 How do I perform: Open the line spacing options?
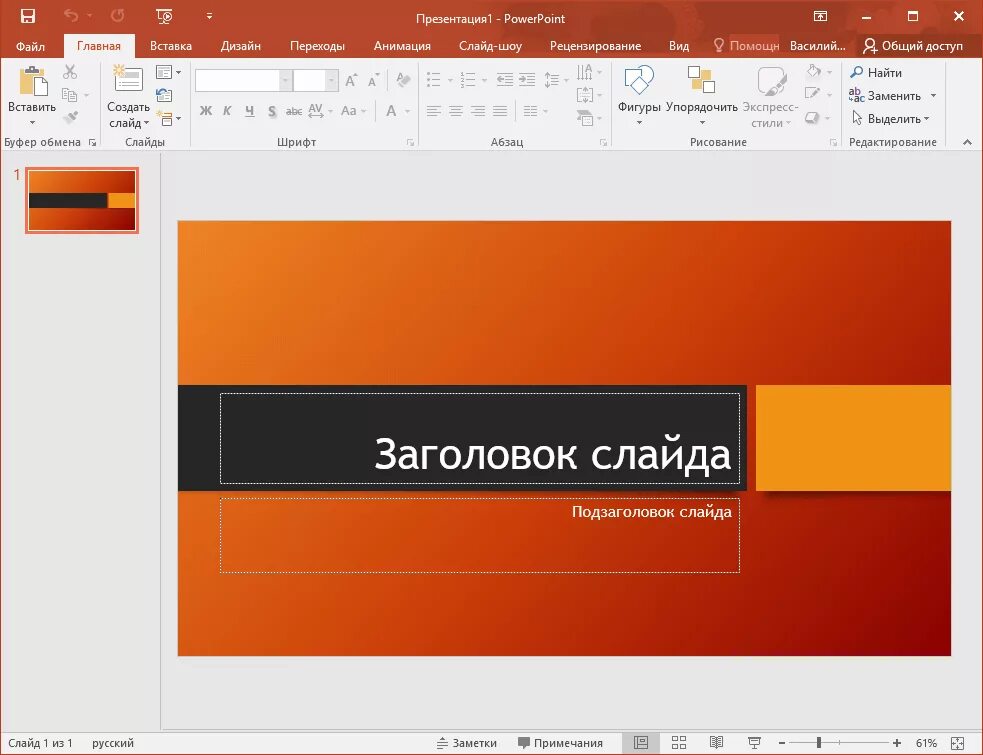(555, 80)
